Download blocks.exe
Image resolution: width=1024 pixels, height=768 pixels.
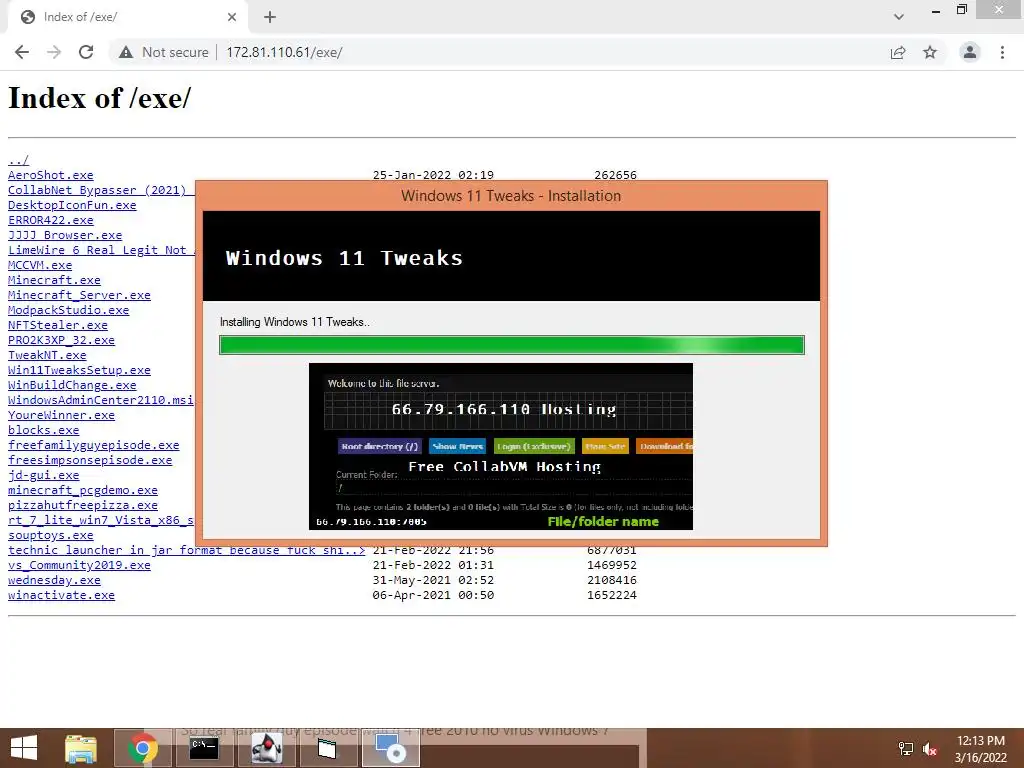click(43, 430)
